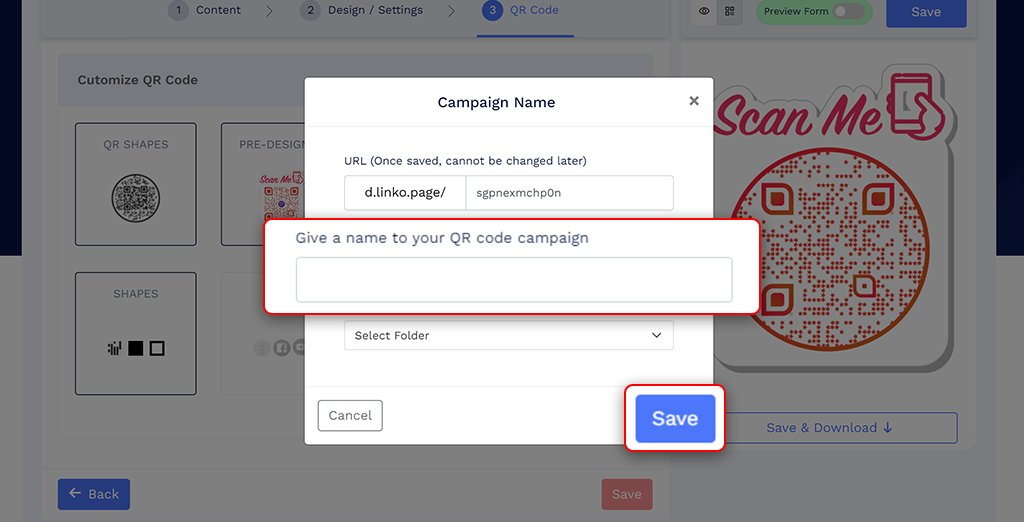Open the SHAPES option tile

click(x=136, y=333)
